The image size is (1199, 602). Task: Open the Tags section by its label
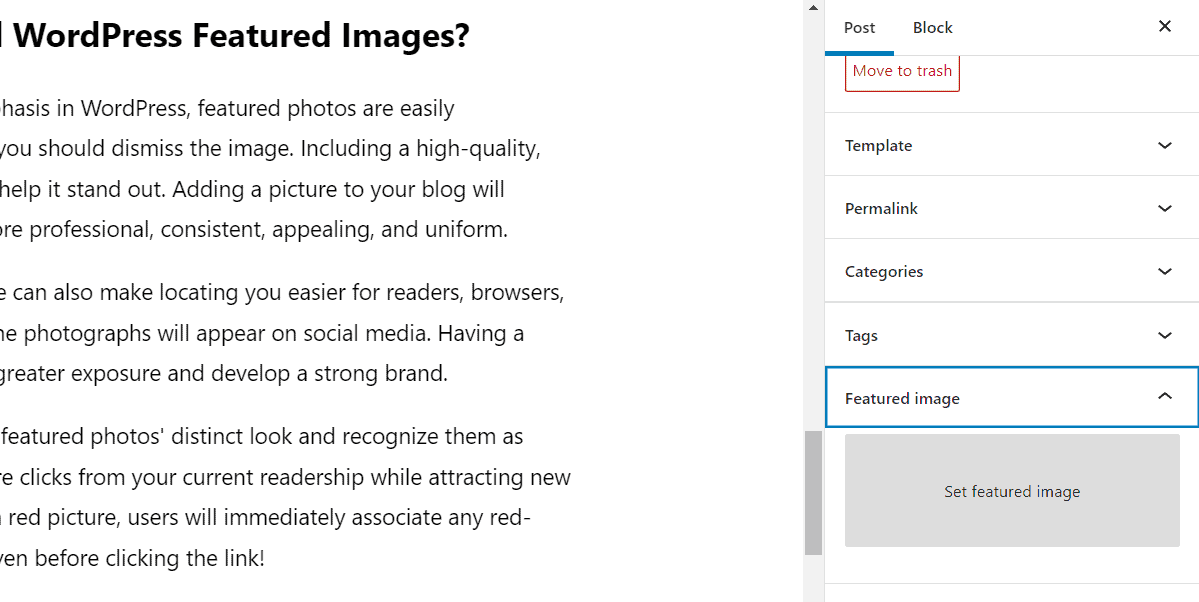[861, 336]
